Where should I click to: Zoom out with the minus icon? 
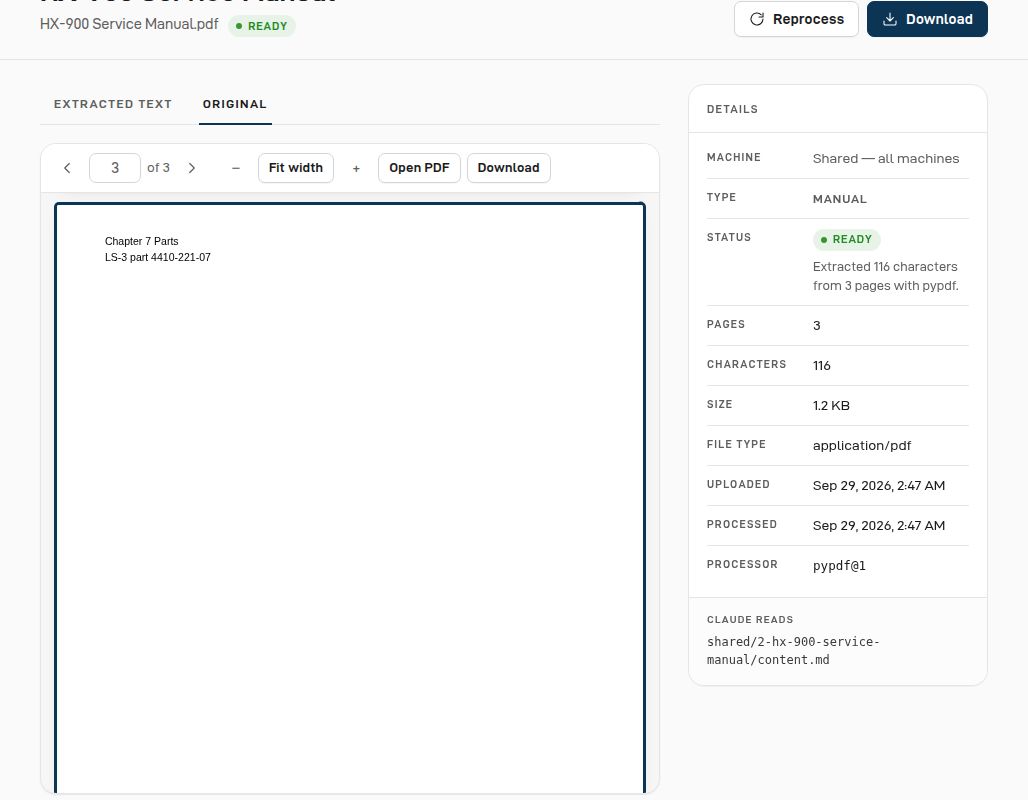236,168
